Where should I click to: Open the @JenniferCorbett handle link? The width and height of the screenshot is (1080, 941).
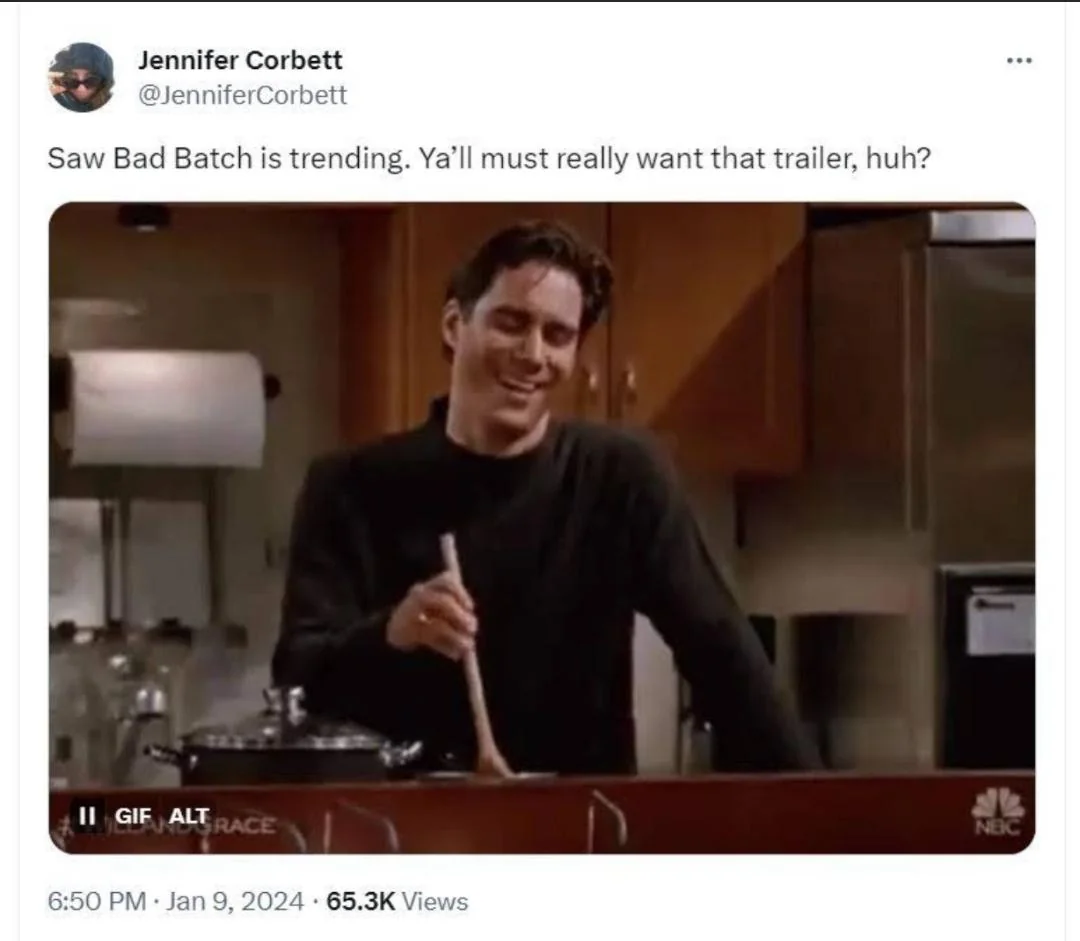click(x=242, y=94)
